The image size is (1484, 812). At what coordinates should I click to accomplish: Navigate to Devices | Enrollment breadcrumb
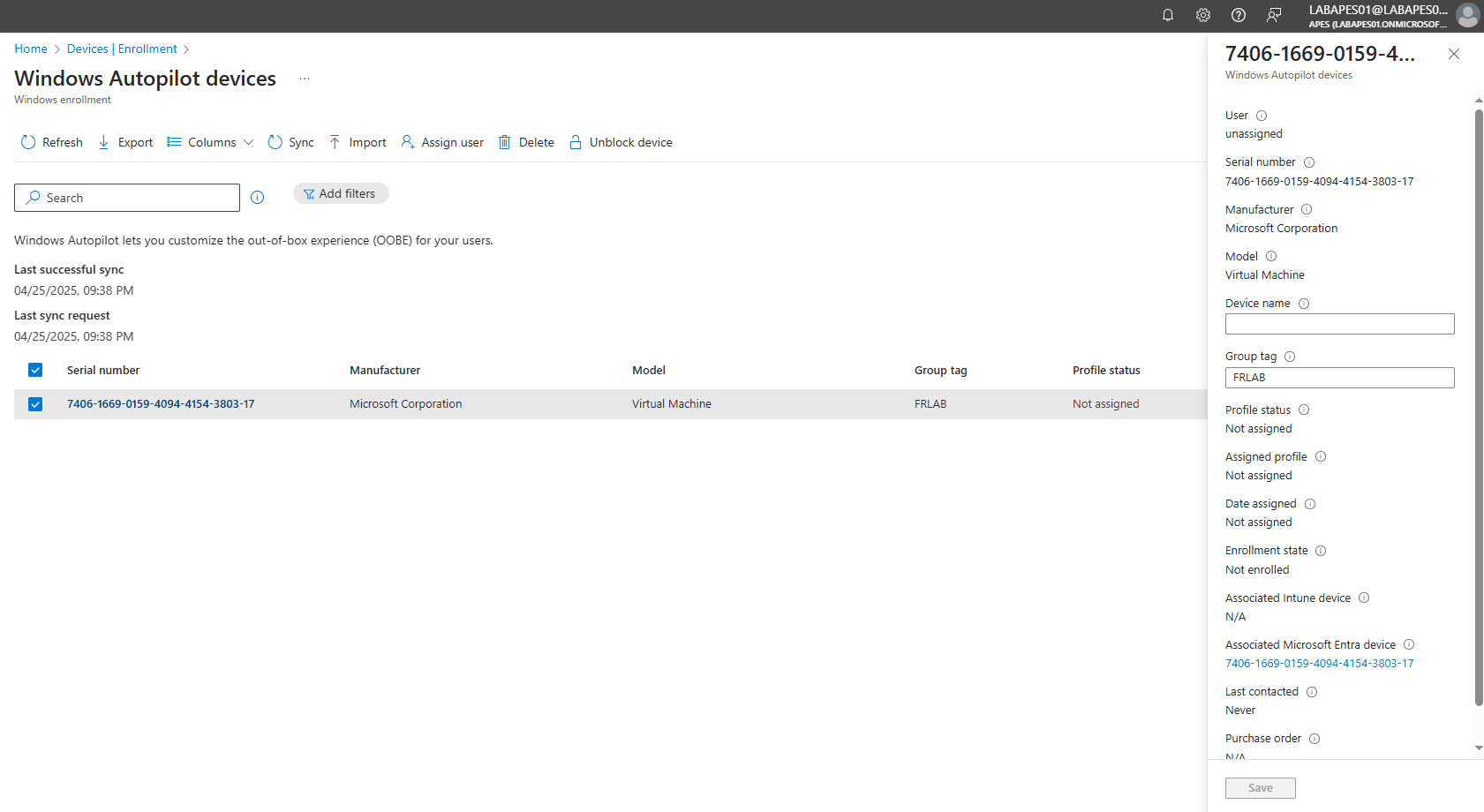click(123, 49)
